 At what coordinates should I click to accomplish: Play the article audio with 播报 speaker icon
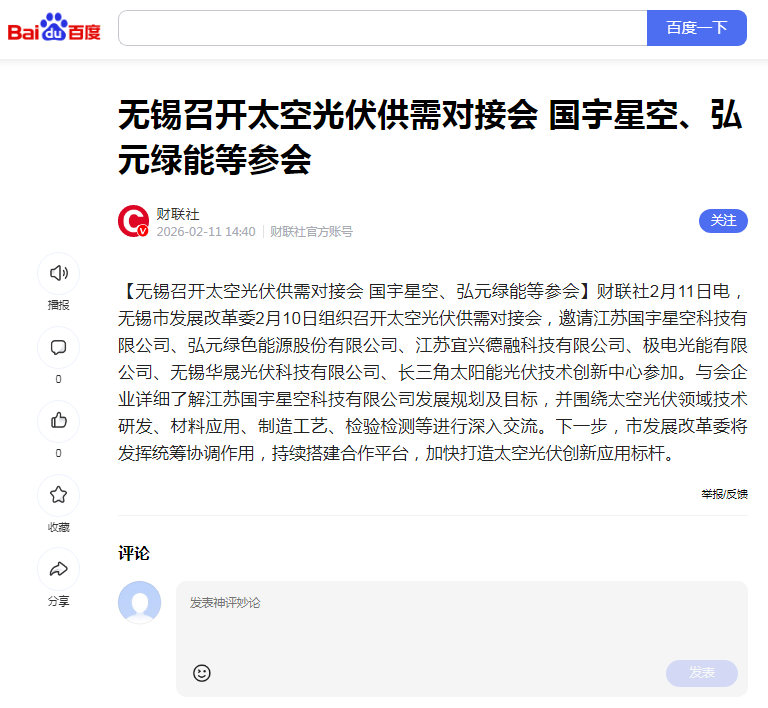[x=58, y=273]
